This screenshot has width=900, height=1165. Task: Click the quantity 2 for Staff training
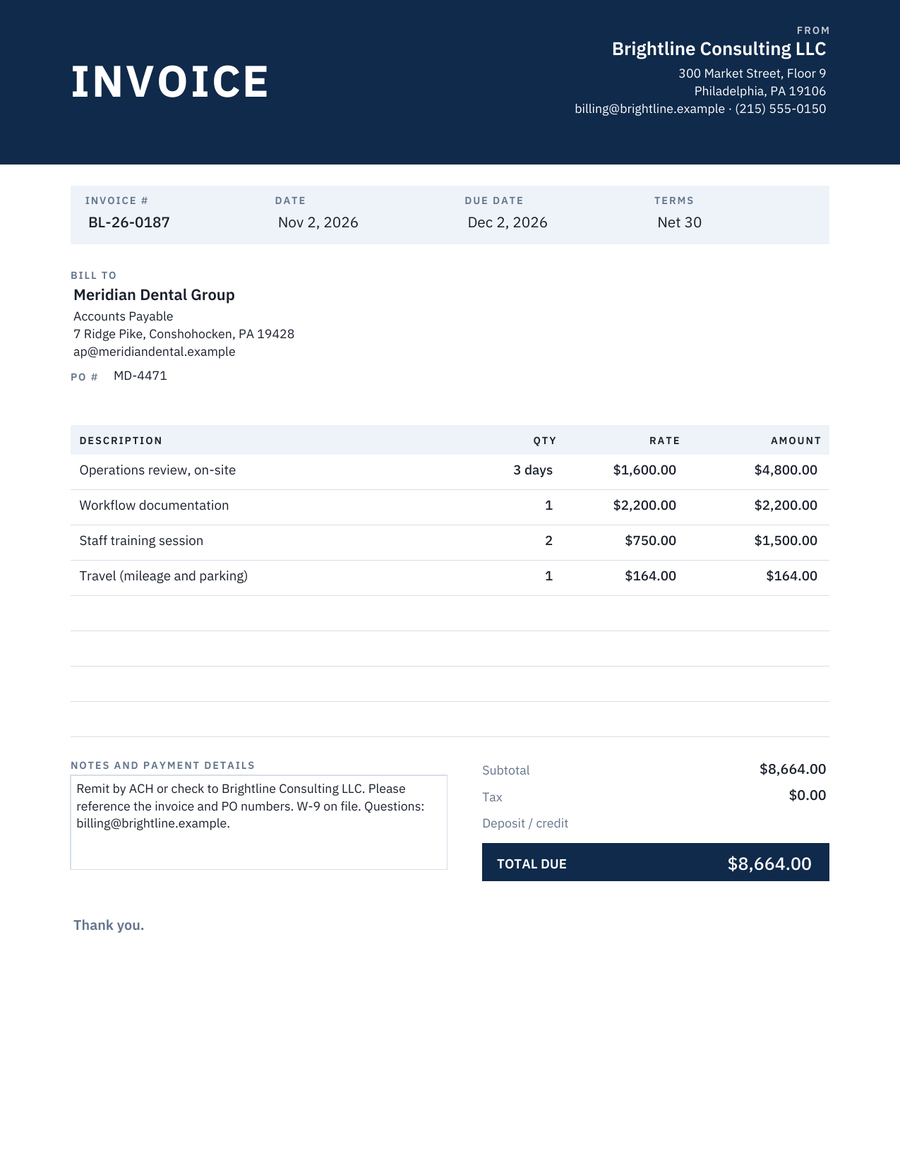(x=548, y=540)
